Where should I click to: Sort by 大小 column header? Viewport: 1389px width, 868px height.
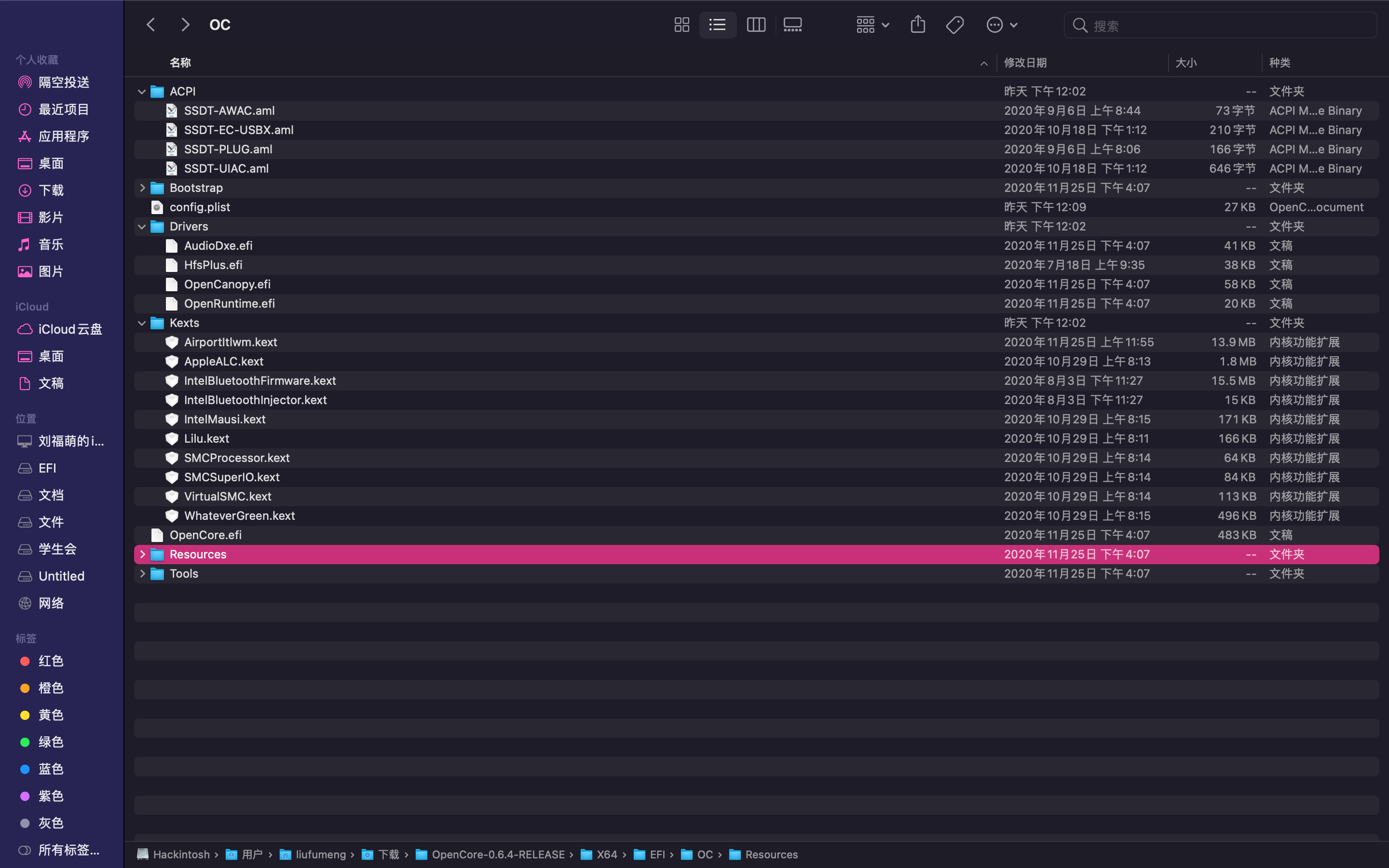click(1186, 63)
